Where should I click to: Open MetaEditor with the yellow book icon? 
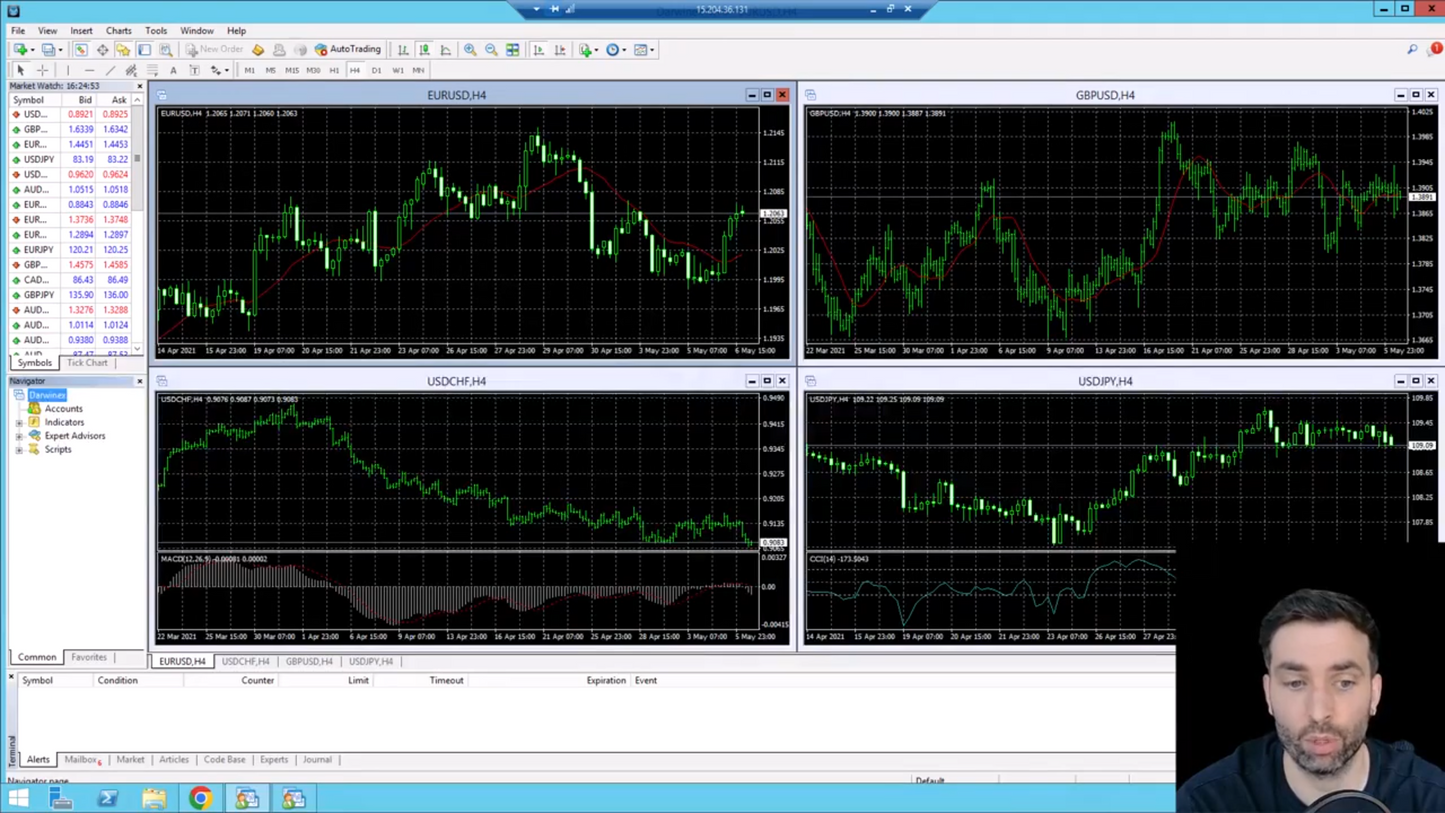click(258, 49)
